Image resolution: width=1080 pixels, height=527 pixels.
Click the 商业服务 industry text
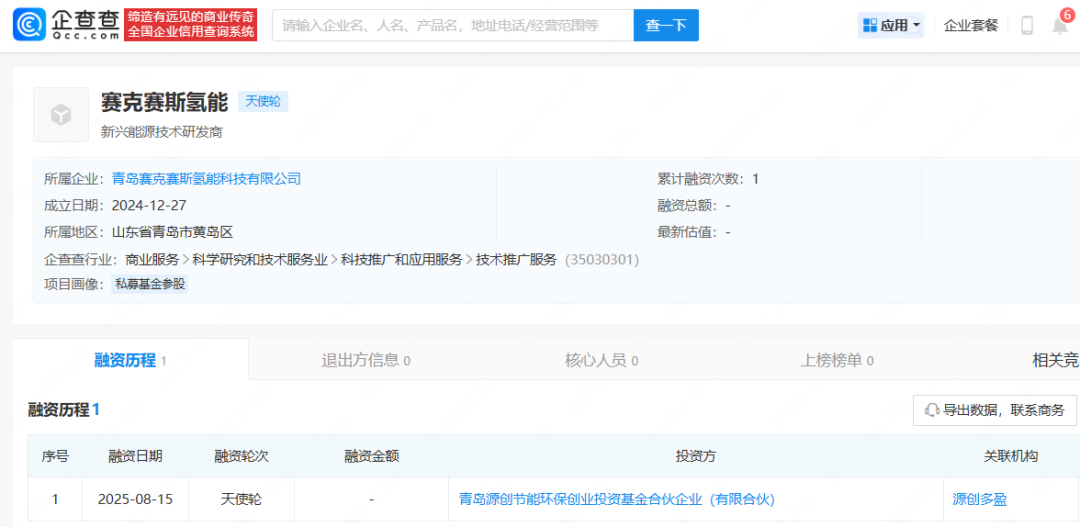click(x=152, y=260)
